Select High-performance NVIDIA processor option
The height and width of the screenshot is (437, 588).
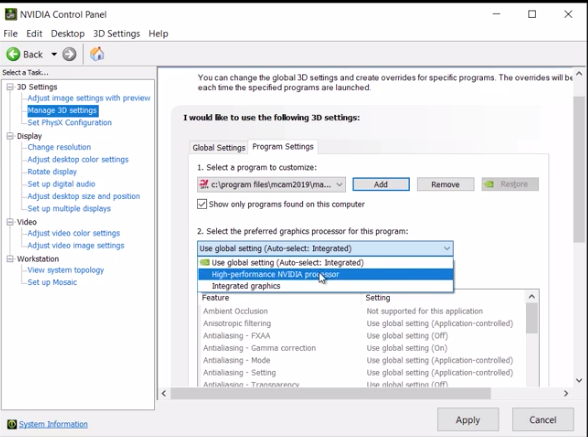click(325, 274)
